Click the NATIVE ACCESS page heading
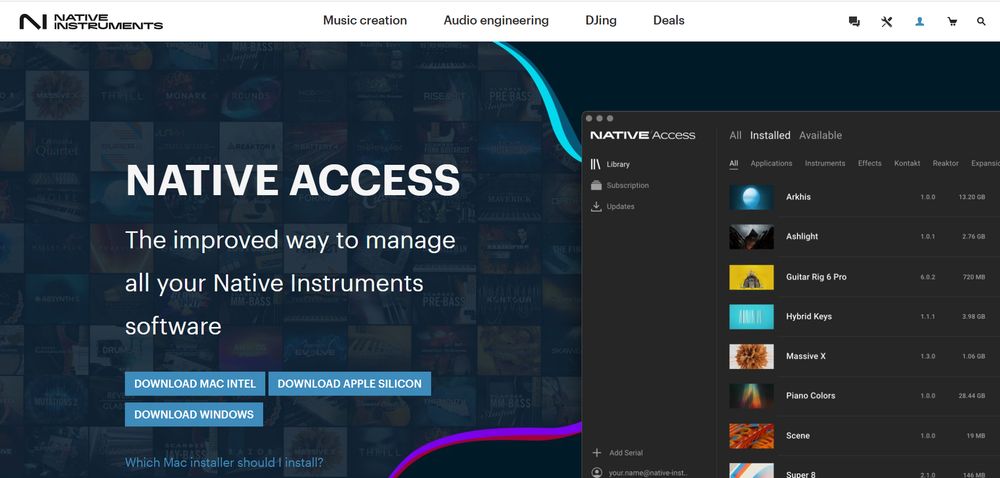Image resolution: width=1000 pixels, height=478 pixels. [293, 180]
